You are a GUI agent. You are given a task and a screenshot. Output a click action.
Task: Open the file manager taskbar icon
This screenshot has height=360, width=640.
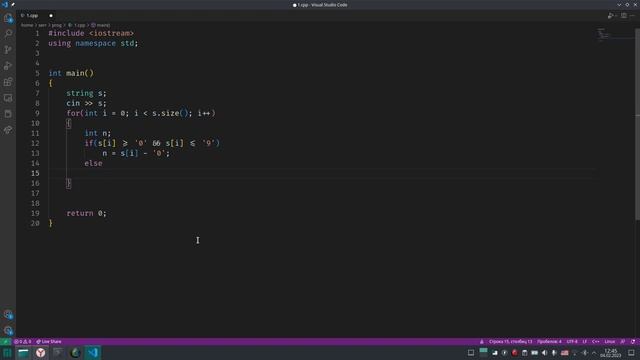point(23,353)
